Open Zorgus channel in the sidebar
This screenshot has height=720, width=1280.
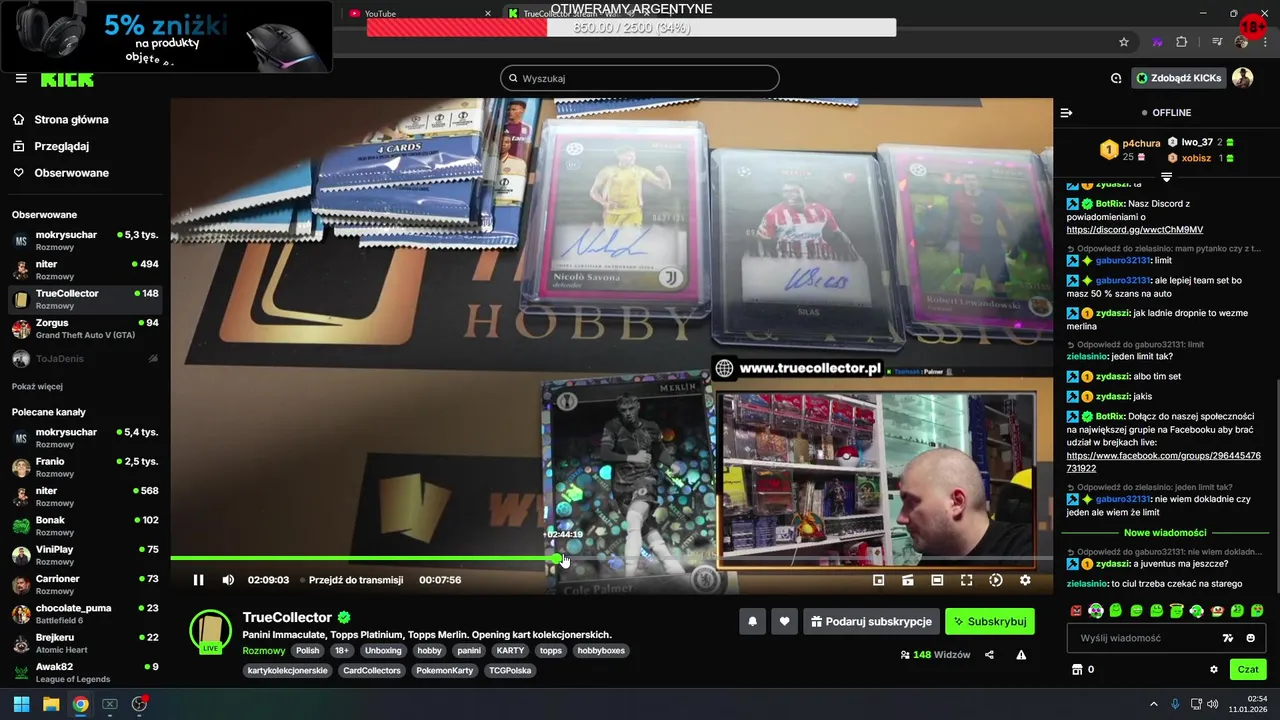tap(85, 329)
